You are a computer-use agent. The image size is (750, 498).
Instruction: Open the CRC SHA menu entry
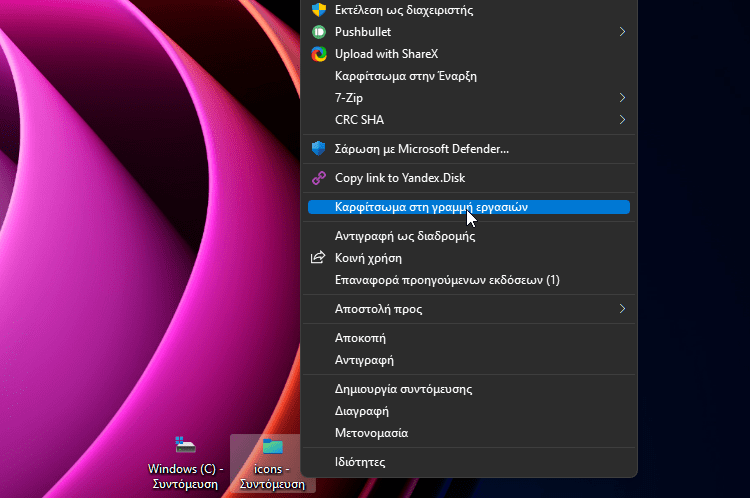[x=469, y=120]
